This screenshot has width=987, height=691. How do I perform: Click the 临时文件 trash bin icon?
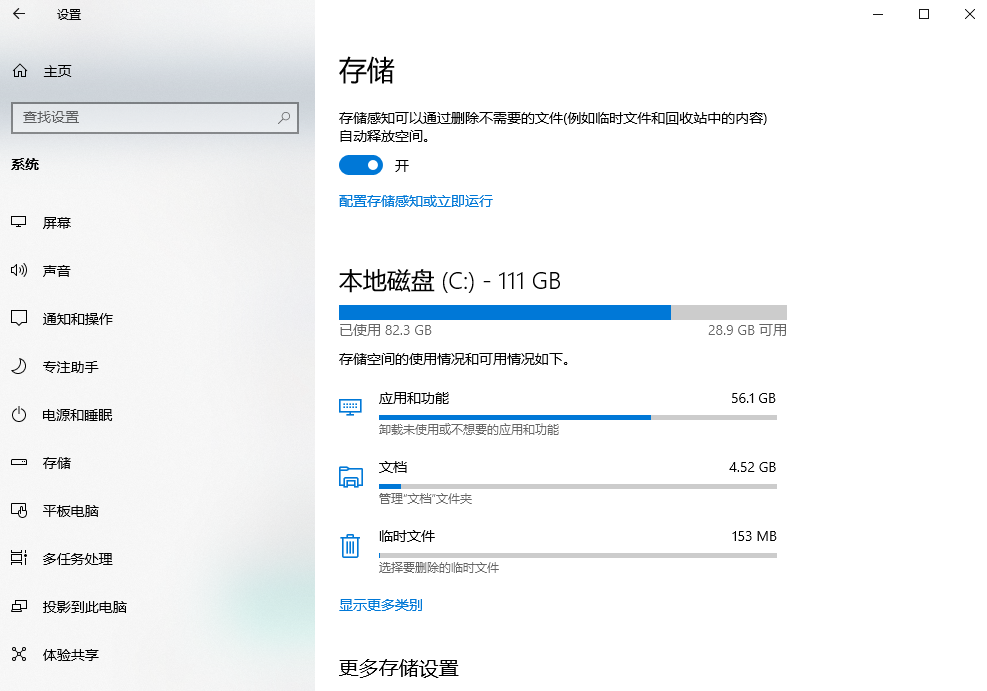[350, 546]
